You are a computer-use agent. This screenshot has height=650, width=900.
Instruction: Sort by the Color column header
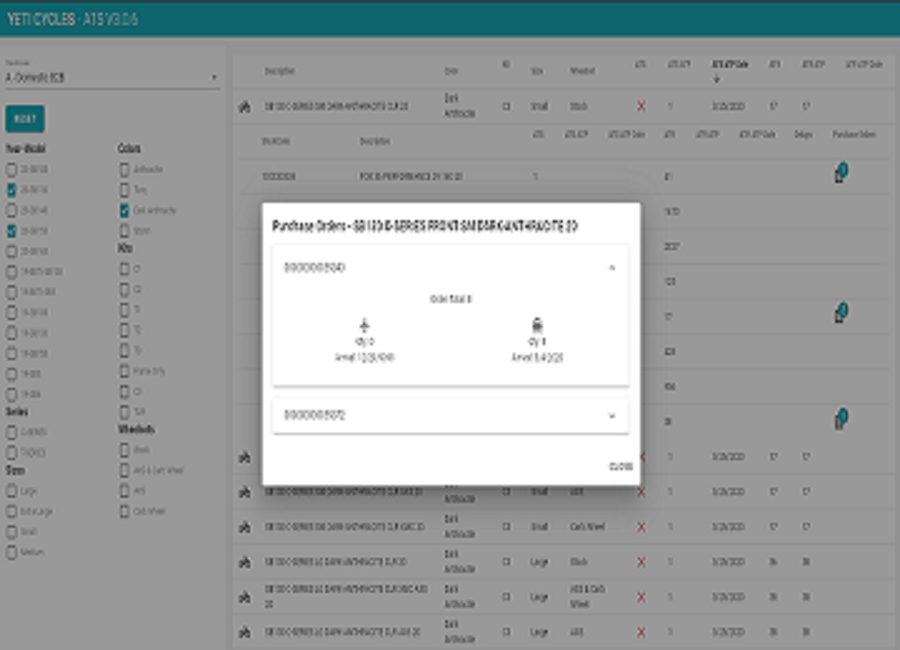point(451,71)
